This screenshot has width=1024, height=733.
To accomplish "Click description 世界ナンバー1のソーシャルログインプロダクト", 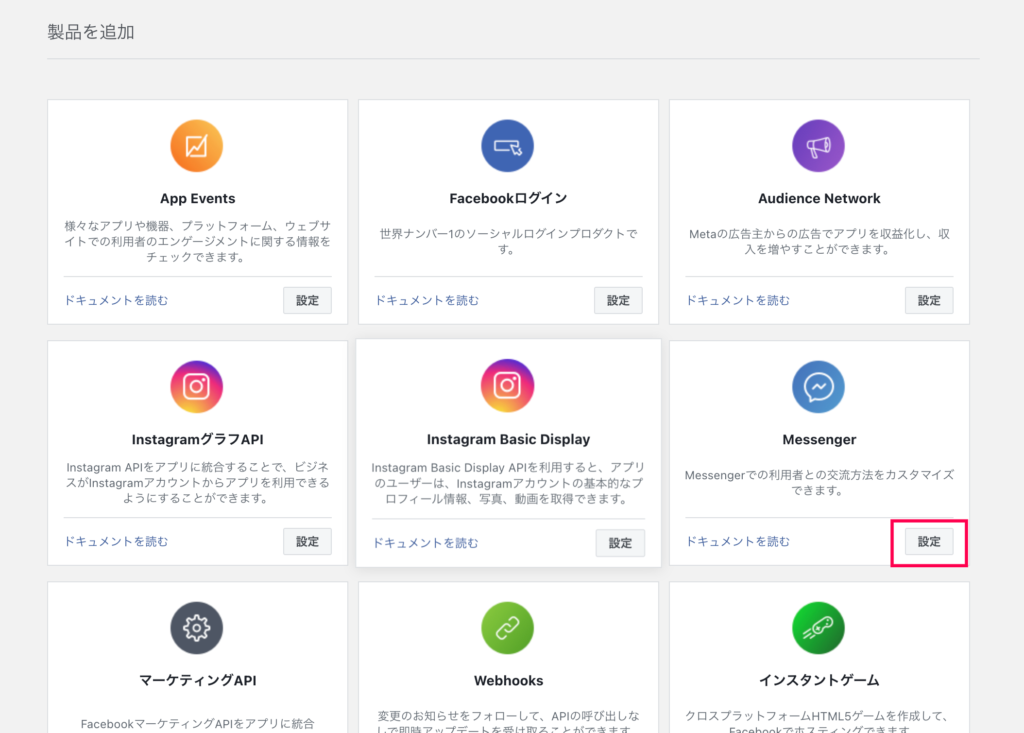I will point(508,242).
